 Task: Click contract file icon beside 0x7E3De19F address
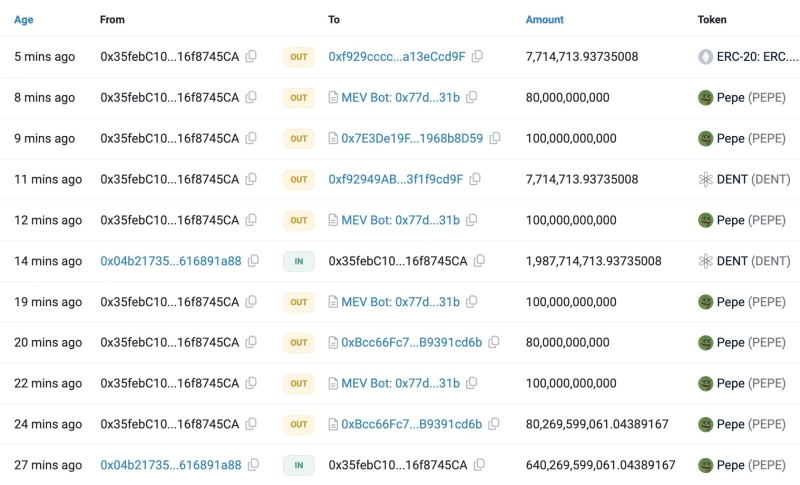click(x=334, y=139)
